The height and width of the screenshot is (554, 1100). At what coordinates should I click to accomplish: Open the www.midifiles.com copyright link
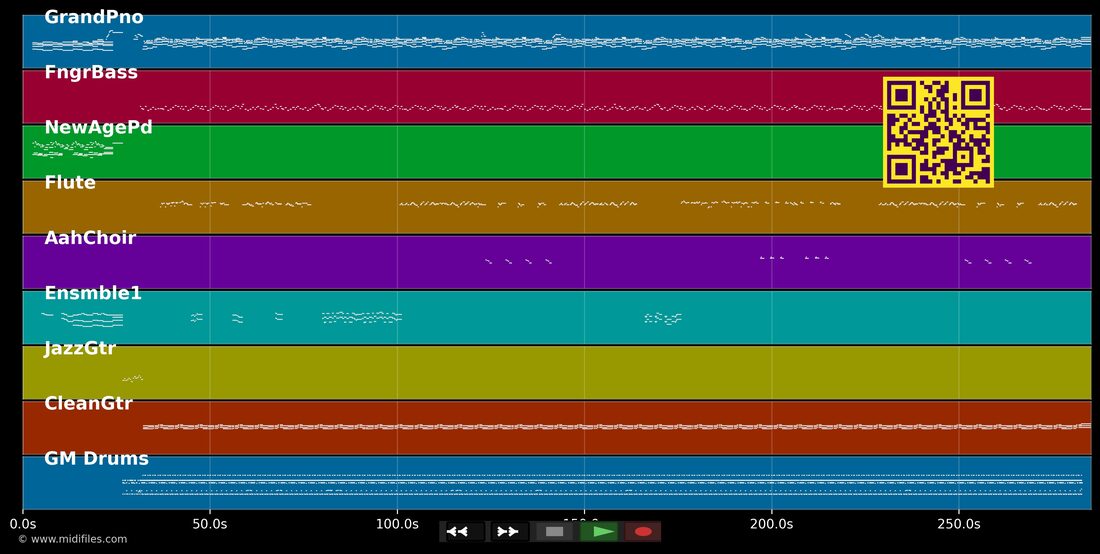pyautogui.click(x=73, y=539)
